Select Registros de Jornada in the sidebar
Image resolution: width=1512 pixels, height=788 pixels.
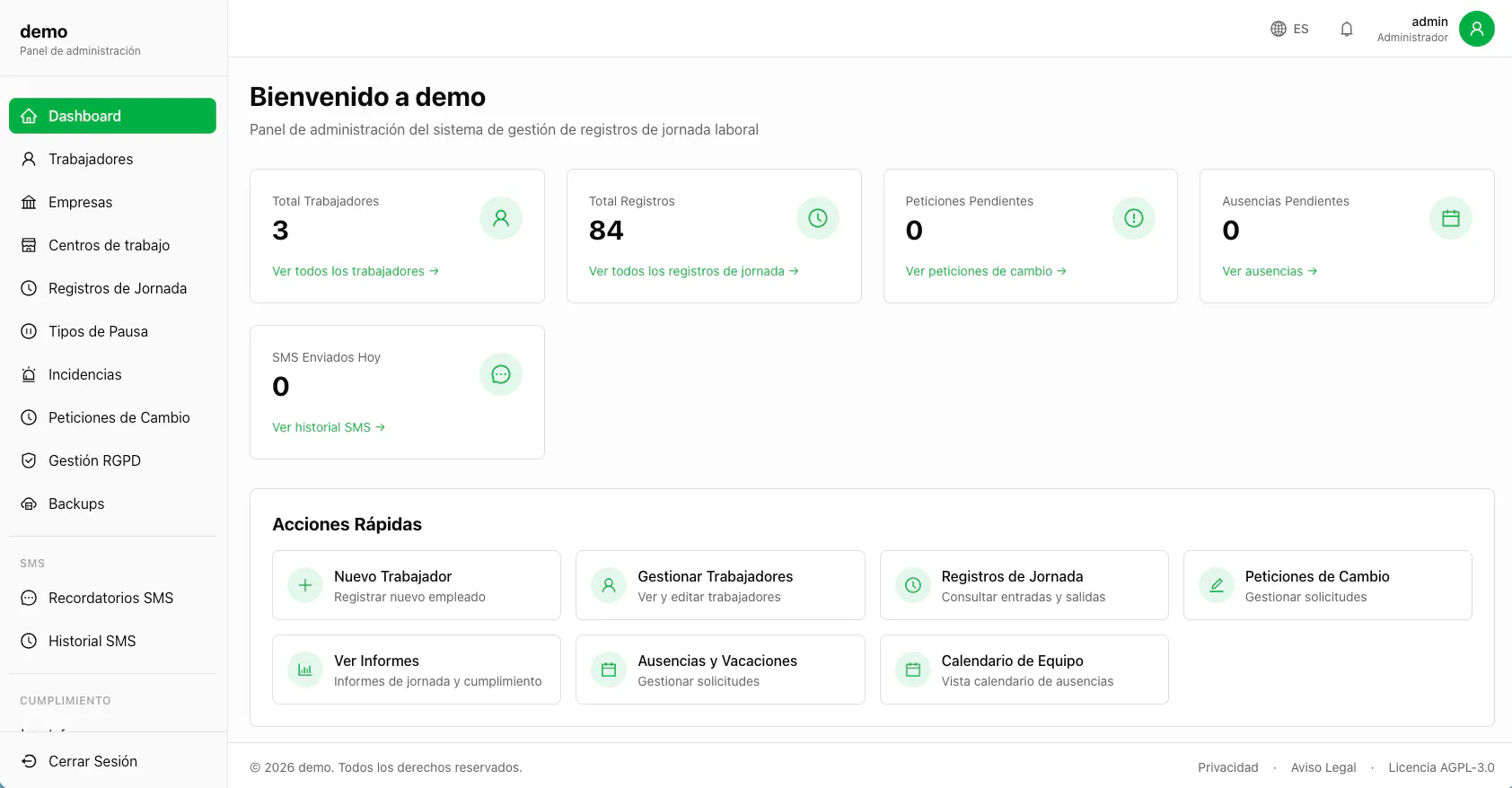pyautogui.click(x=112, y=288)
